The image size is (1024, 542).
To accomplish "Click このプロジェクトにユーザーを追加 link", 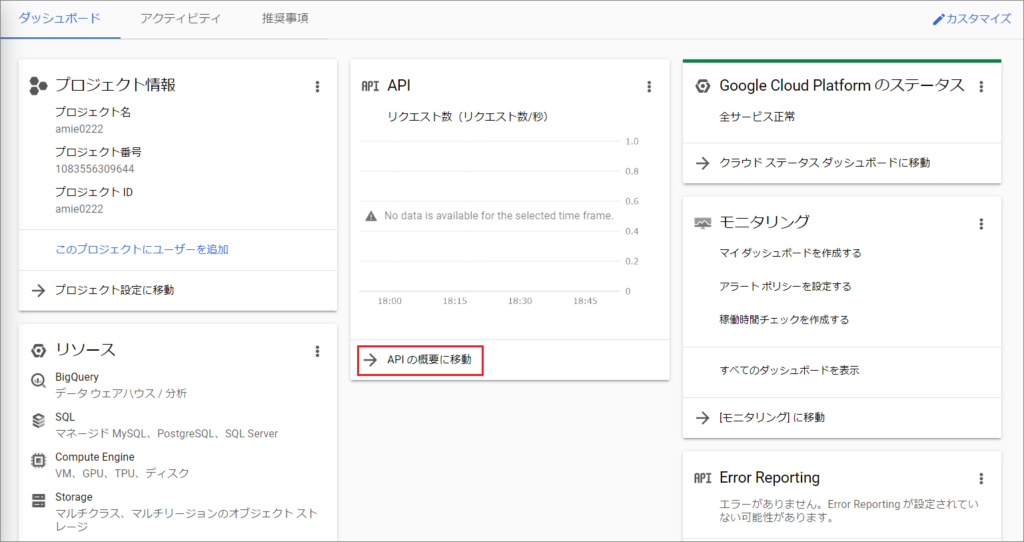I will tap(142, 249).
